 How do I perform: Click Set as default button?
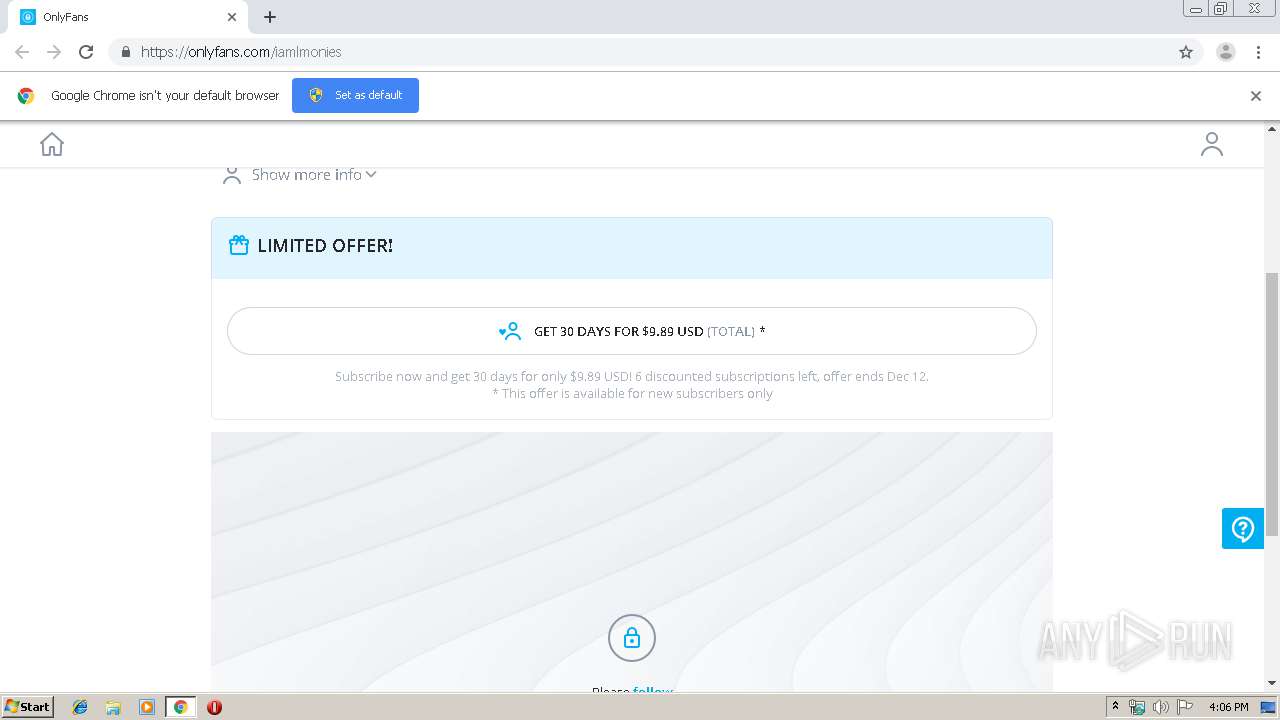(x=355, y=95)
